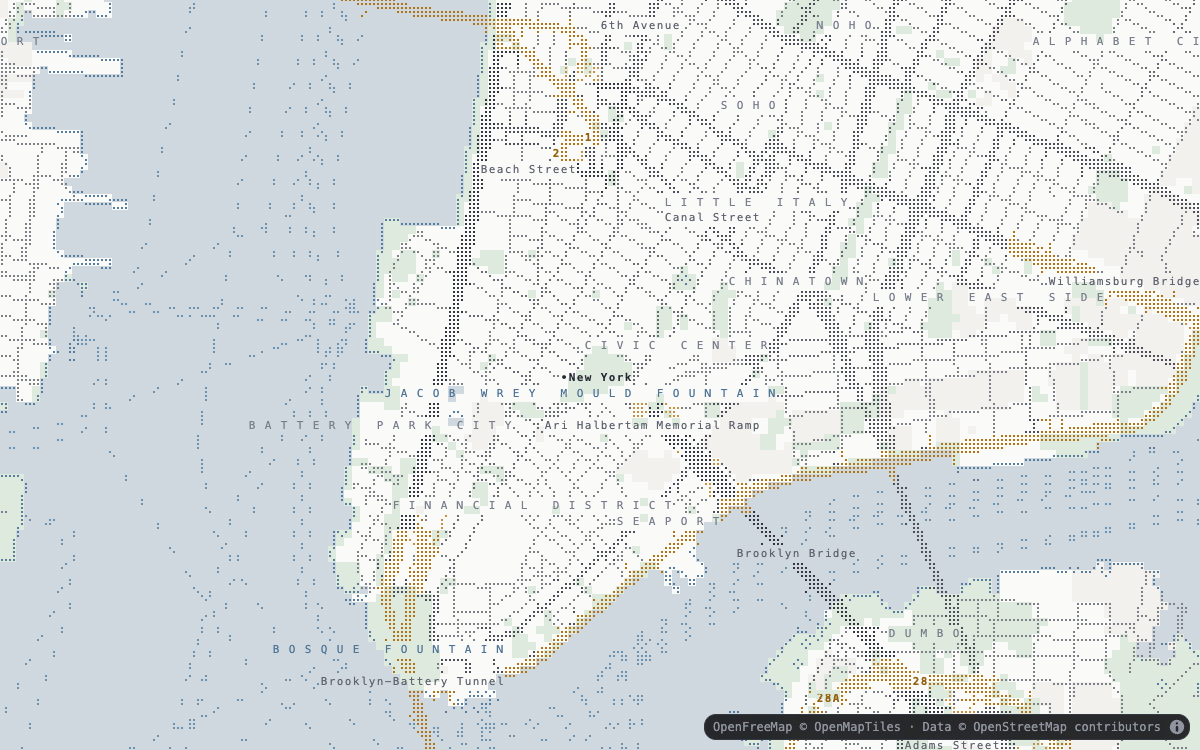
Task: Click the Adams Street label
Action: coord(952,745)
